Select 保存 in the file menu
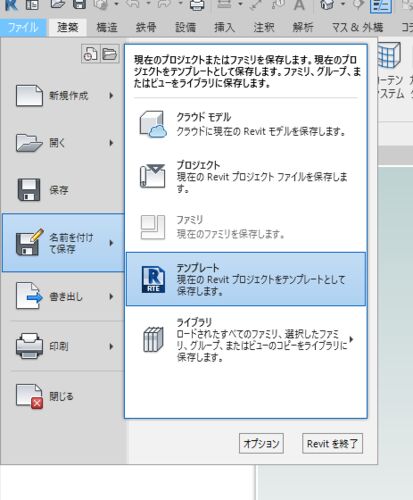413x500 pixels. point(63,190)
